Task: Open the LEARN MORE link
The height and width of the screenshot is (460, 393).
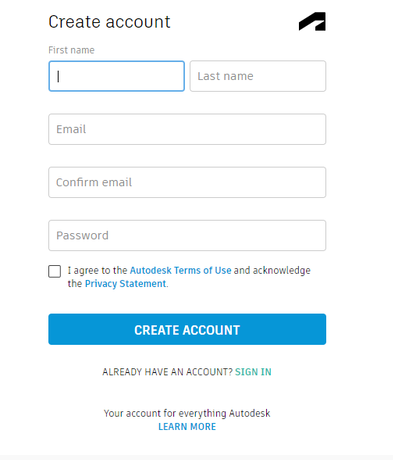Action: (187, 427)
